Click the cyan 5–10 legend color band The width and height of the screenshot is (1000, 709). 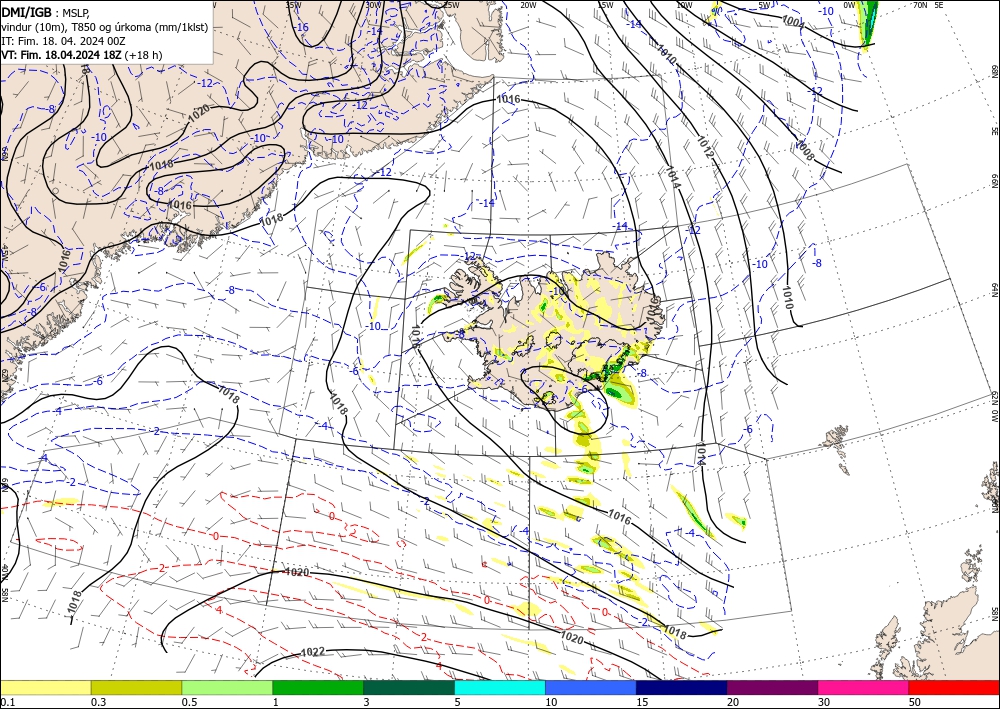[500, 687]
